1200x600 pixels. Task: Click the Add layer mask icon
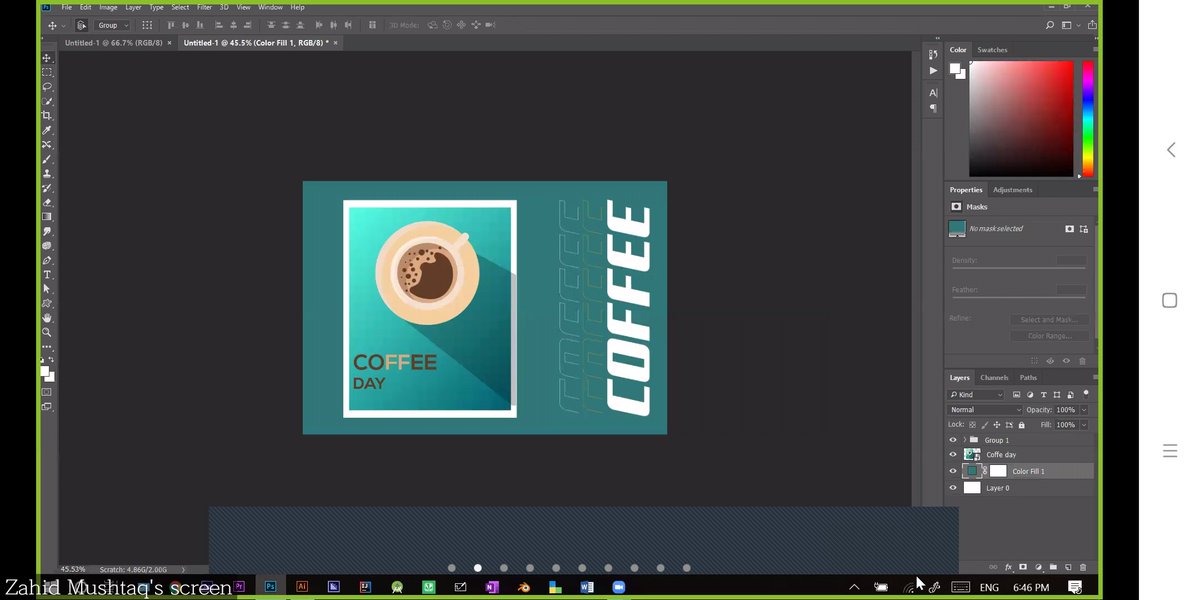point(1023,567)
